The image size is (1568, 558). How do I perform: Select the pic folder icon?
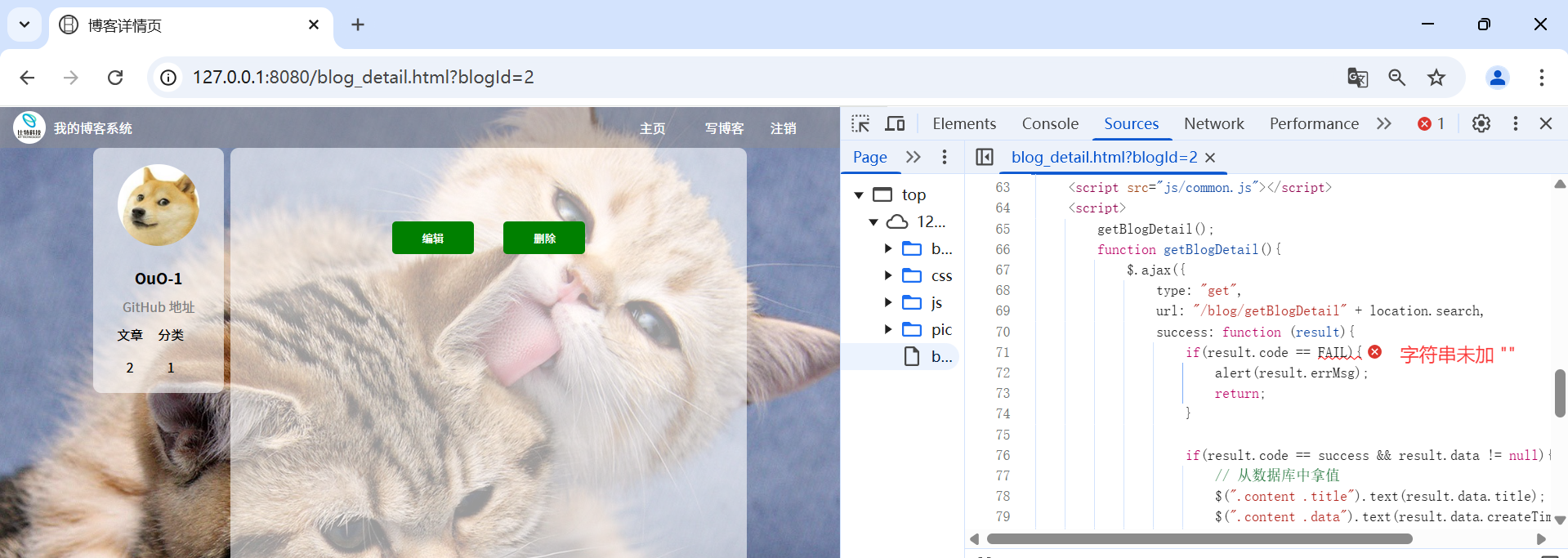point(912,329)
